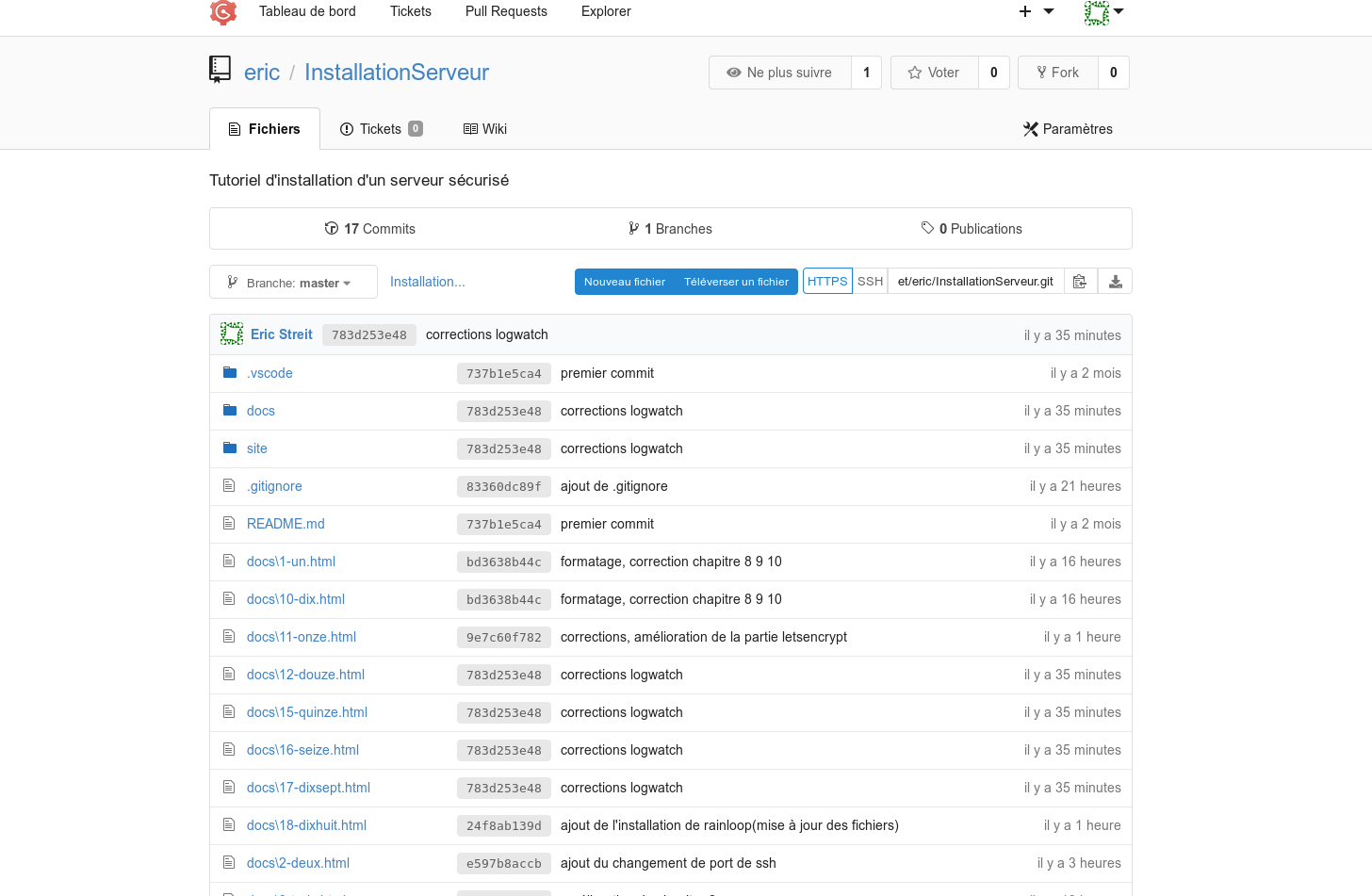The image size is (1372, 896).
Task: Click the docs folder icon
Action: (x=229, y=410)
